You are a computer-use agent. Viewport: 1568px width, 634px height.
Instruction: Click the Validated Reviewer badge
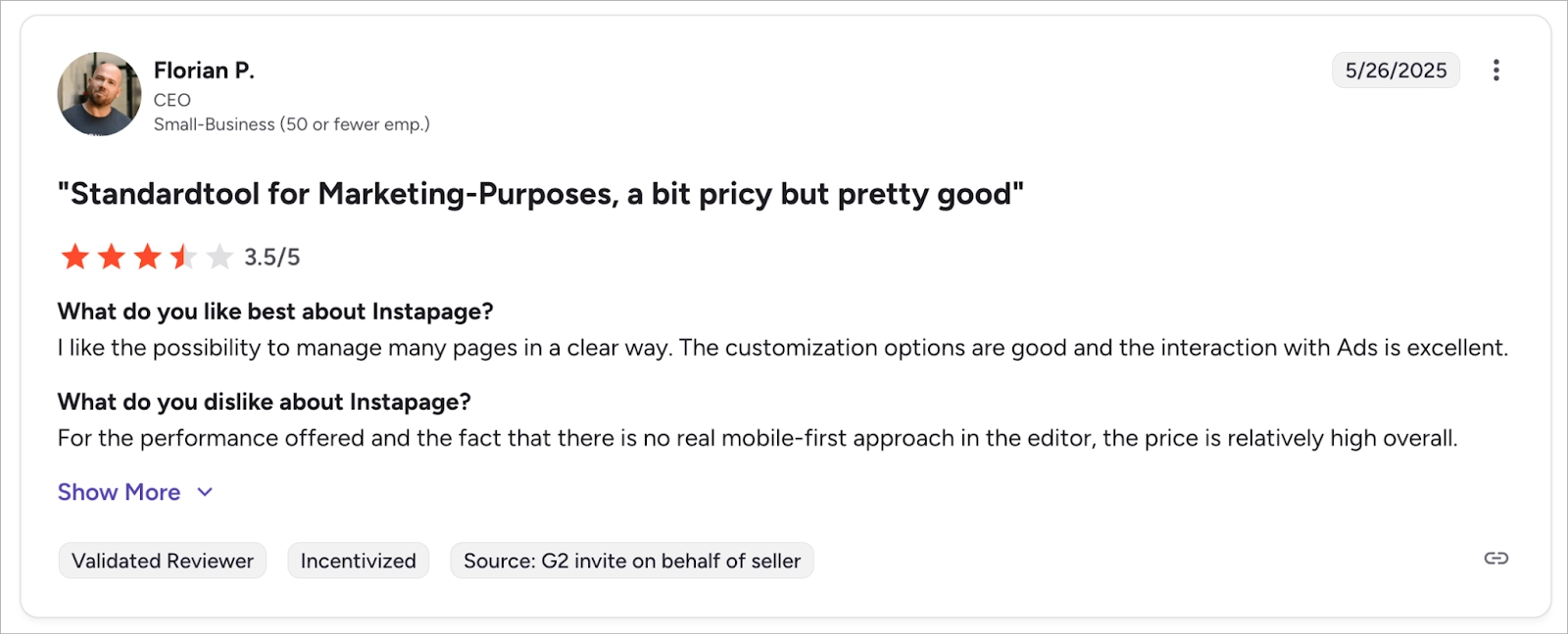(163, 561)
